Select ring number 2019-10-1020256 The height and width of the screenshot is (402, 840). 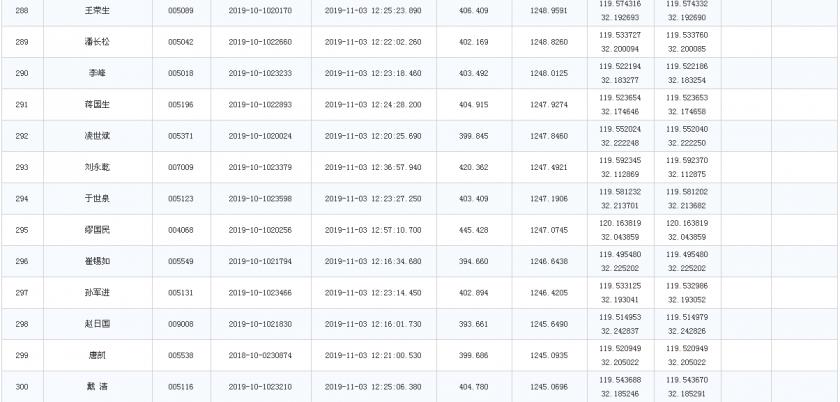(x=260, y=230)
